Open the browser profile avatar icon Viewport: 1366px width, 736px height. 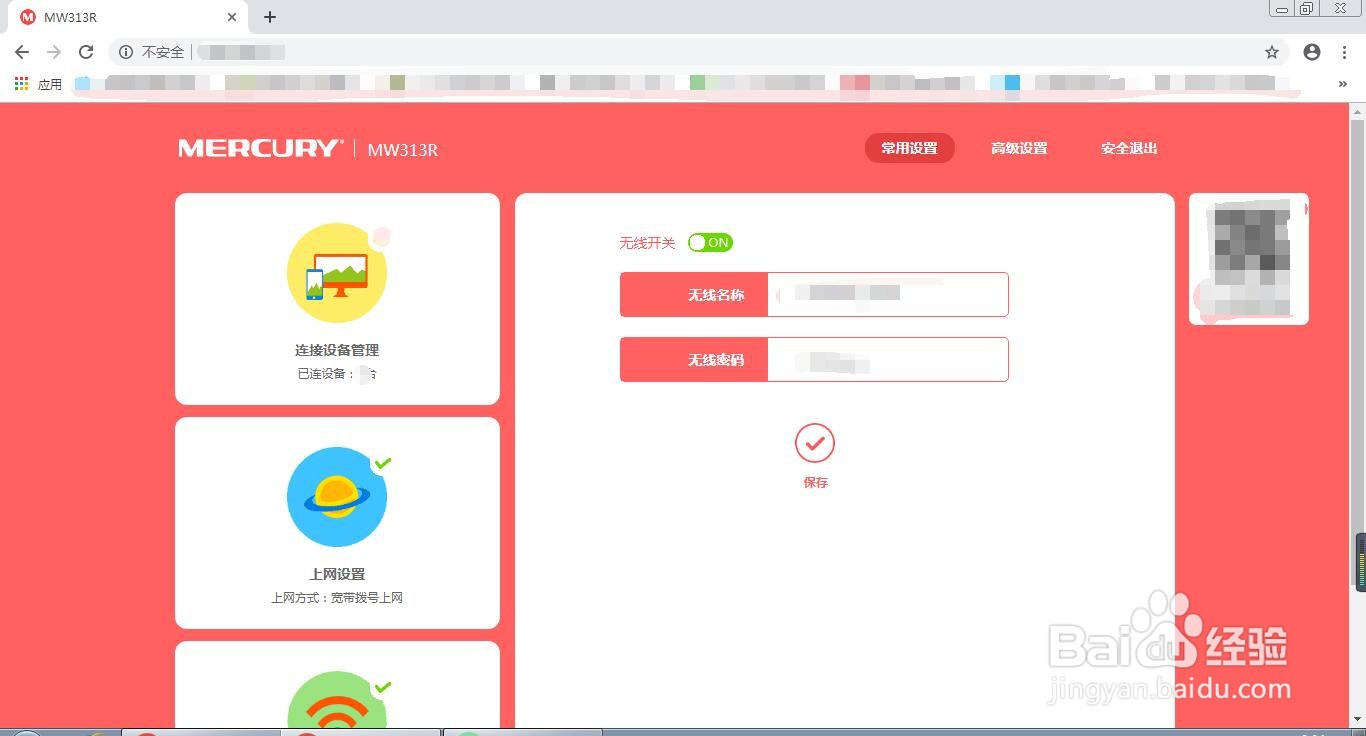[1312, 52]
